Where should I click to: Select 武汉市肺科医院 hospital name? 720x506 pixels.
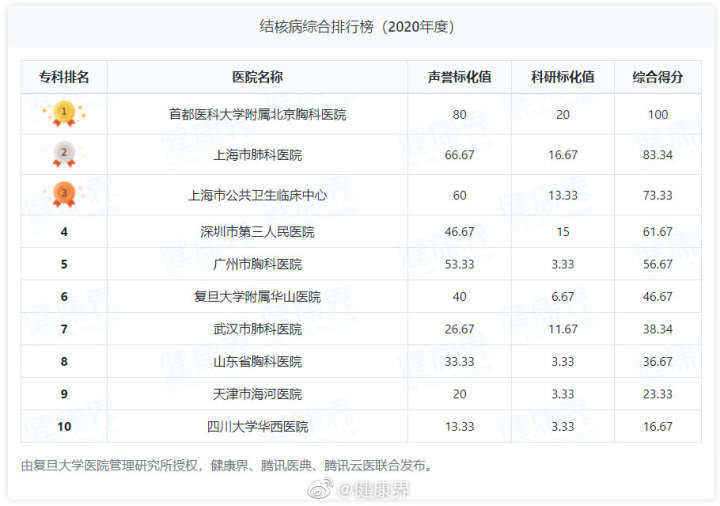tap(257, 329)
